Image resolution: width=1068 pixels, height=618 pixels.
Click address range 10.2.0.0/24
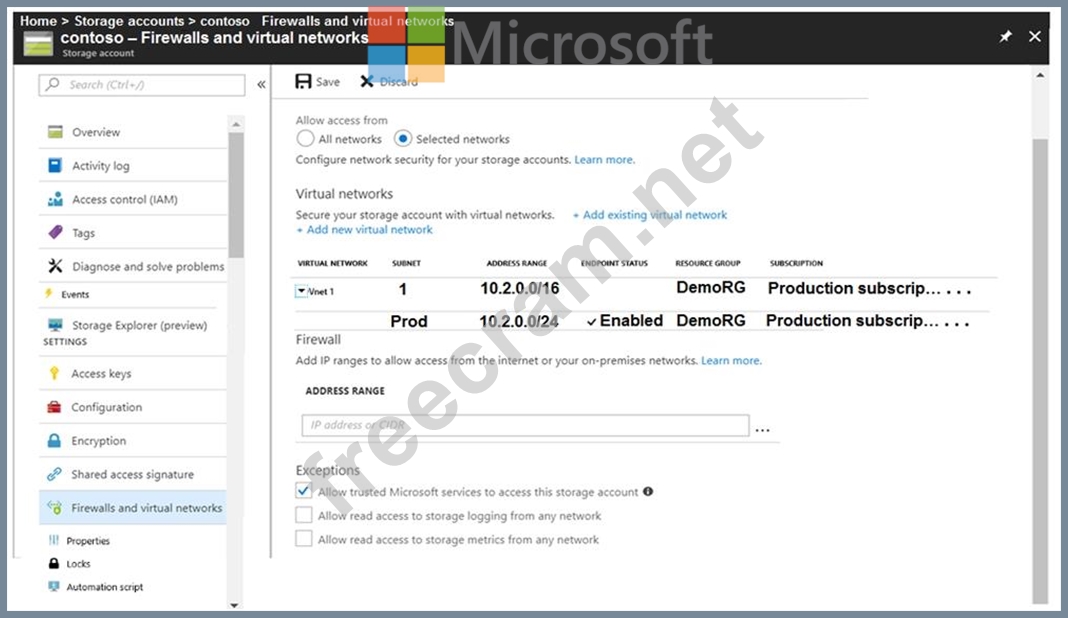click(x=519, y=321)
